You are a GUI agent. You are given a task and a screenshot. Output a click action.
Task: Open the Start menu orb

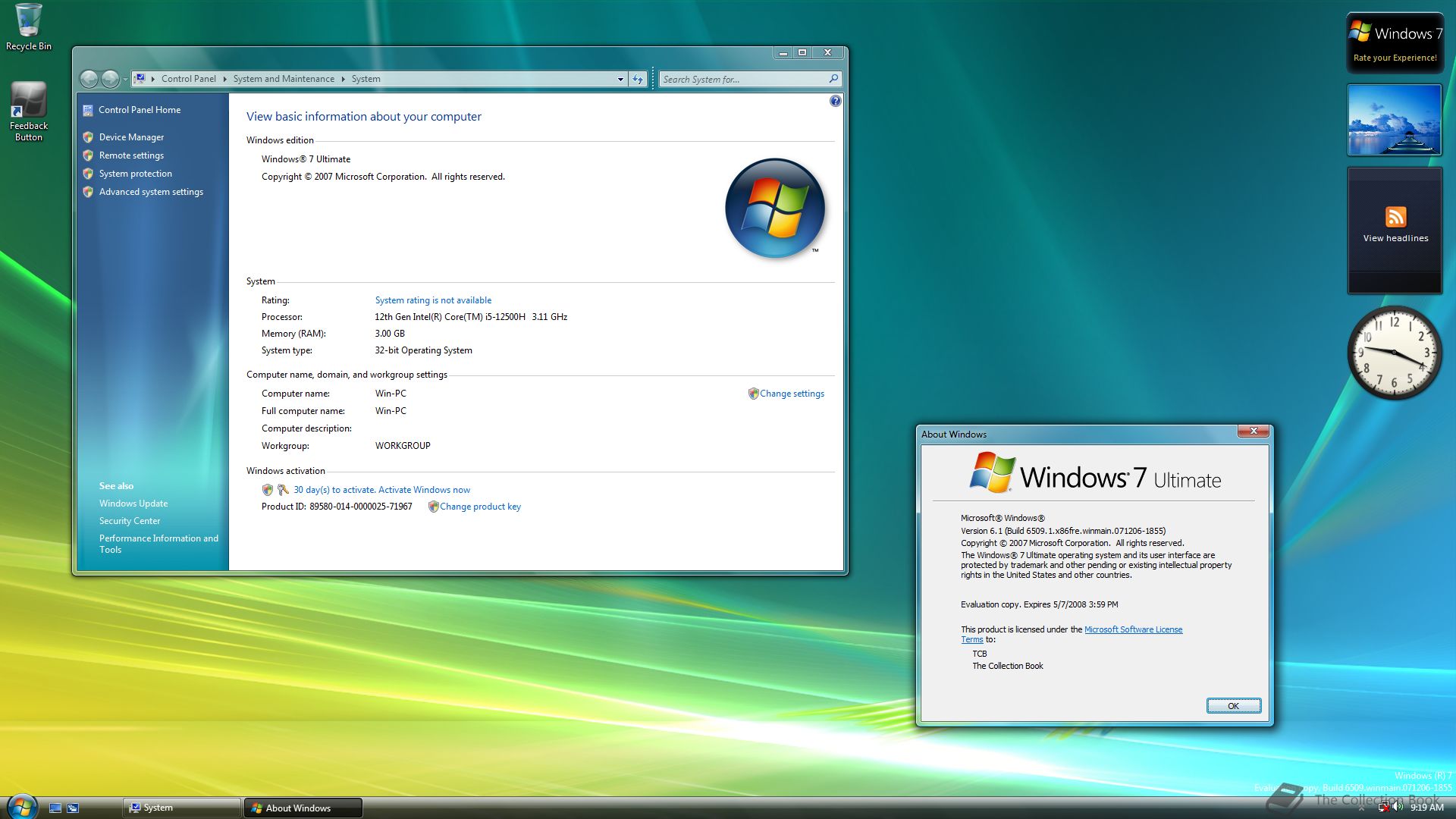tap(21, 806)
